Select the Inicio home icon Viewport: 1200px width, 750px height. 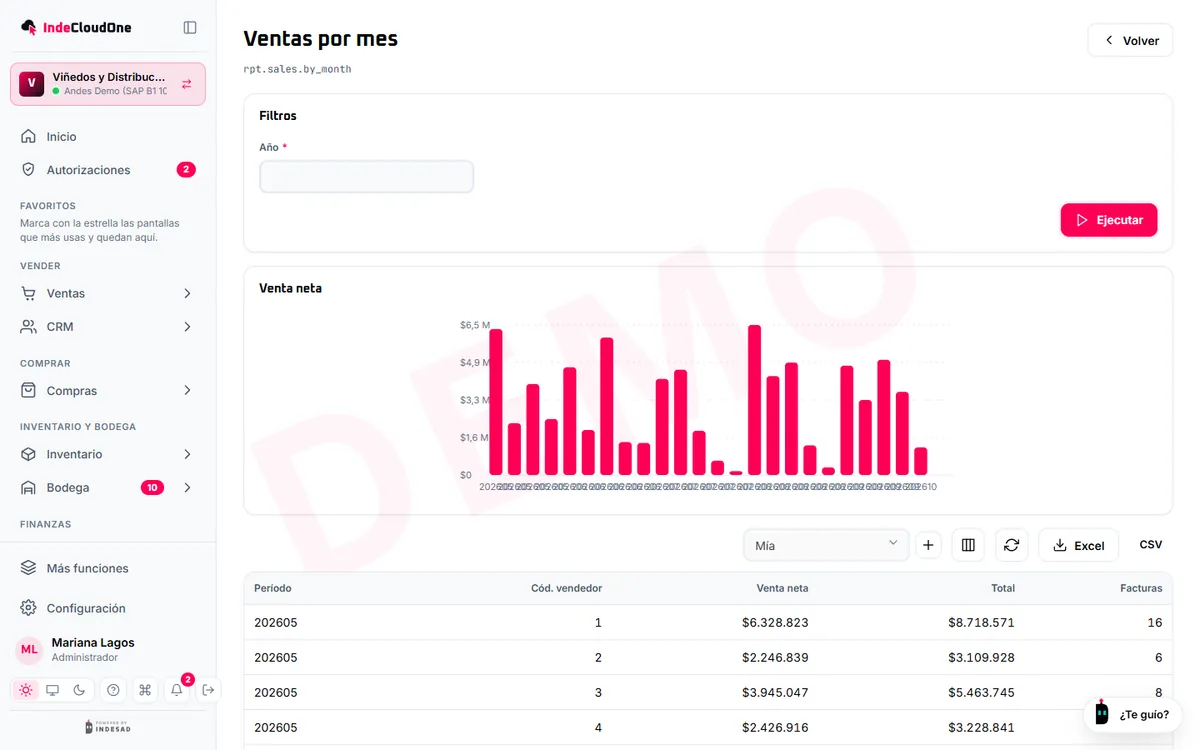click(x=29, y=137)
